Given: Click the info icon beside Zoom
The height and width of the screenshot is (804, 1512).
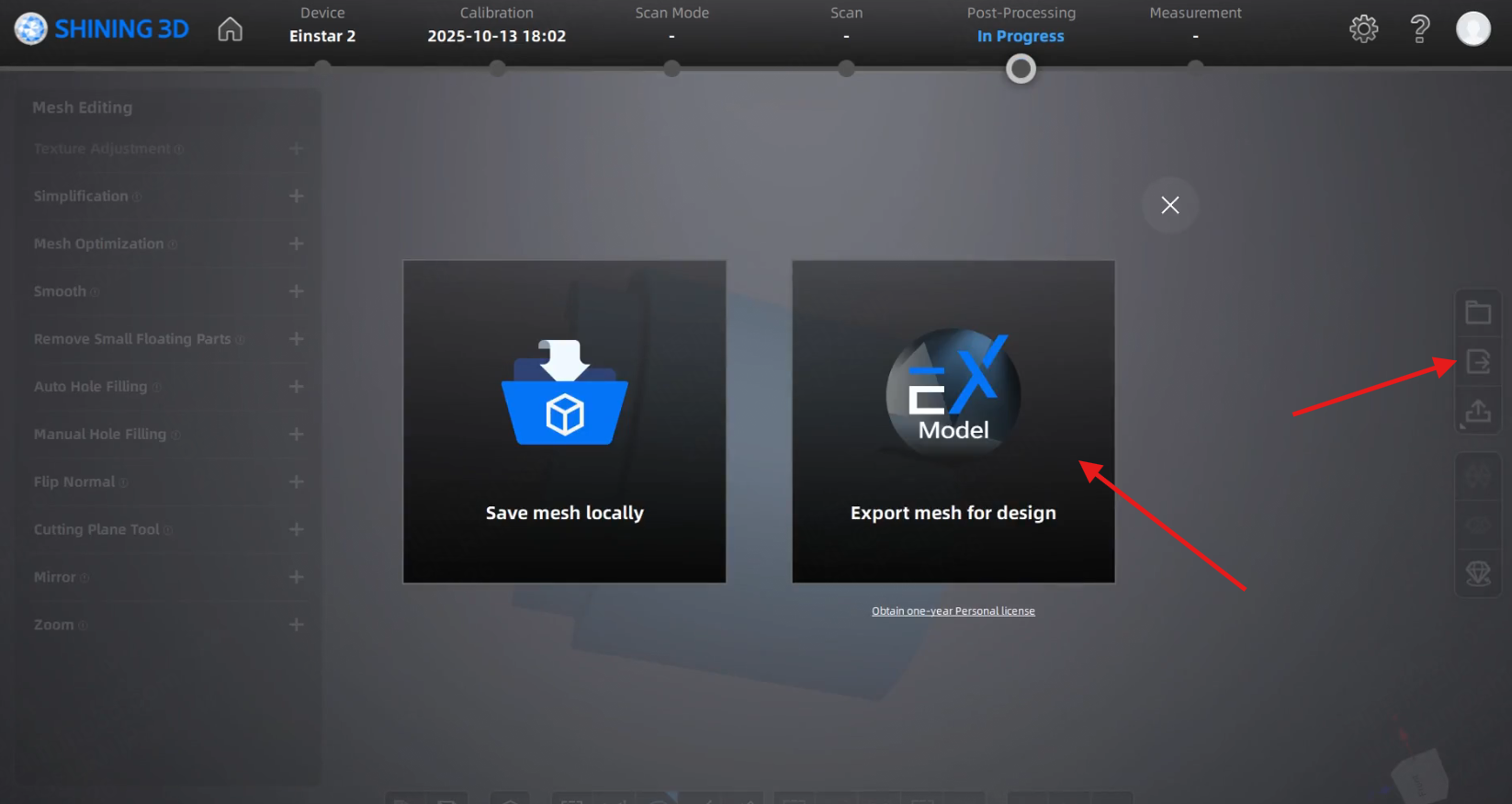Looking at the screenshot, I should 83,626.
